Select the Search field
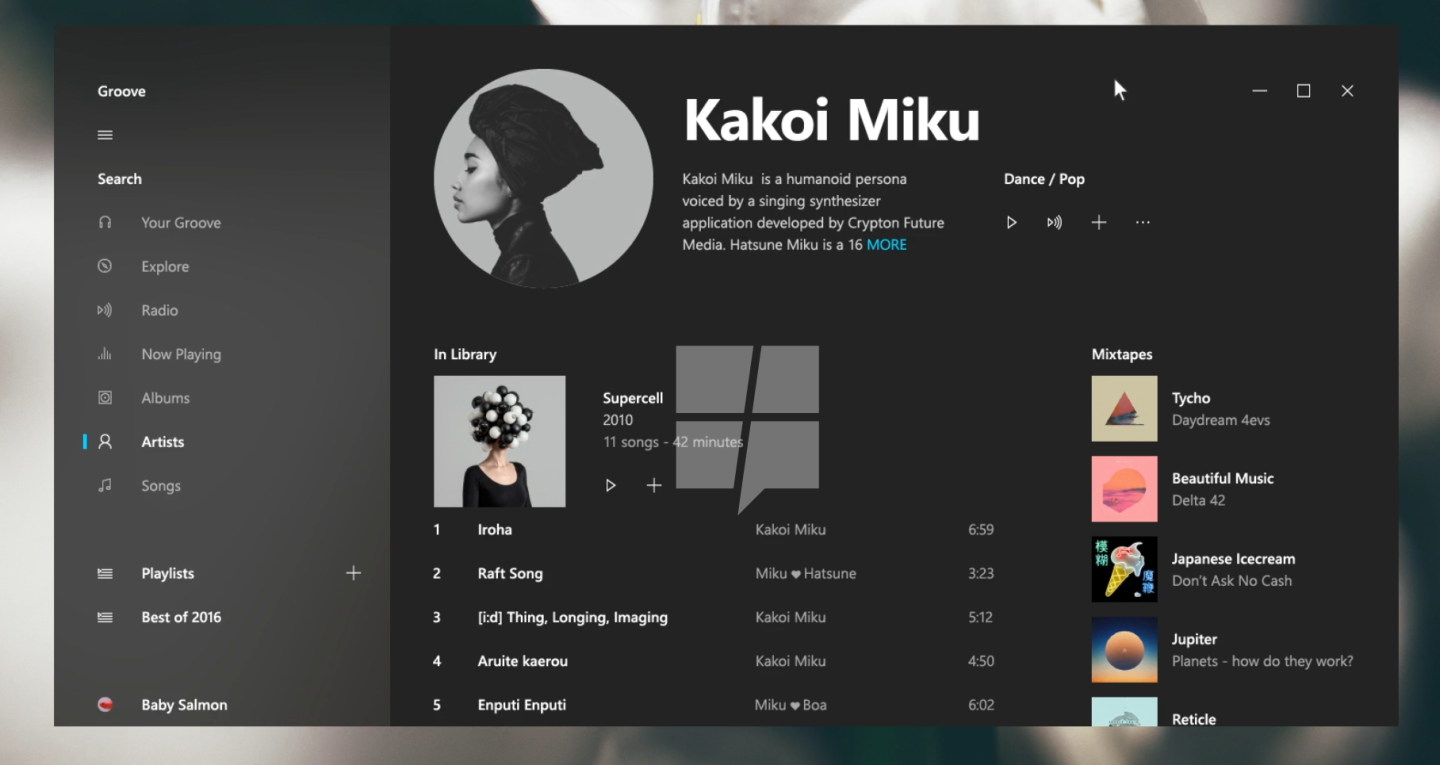1440x765 pixels. [119, 178]
